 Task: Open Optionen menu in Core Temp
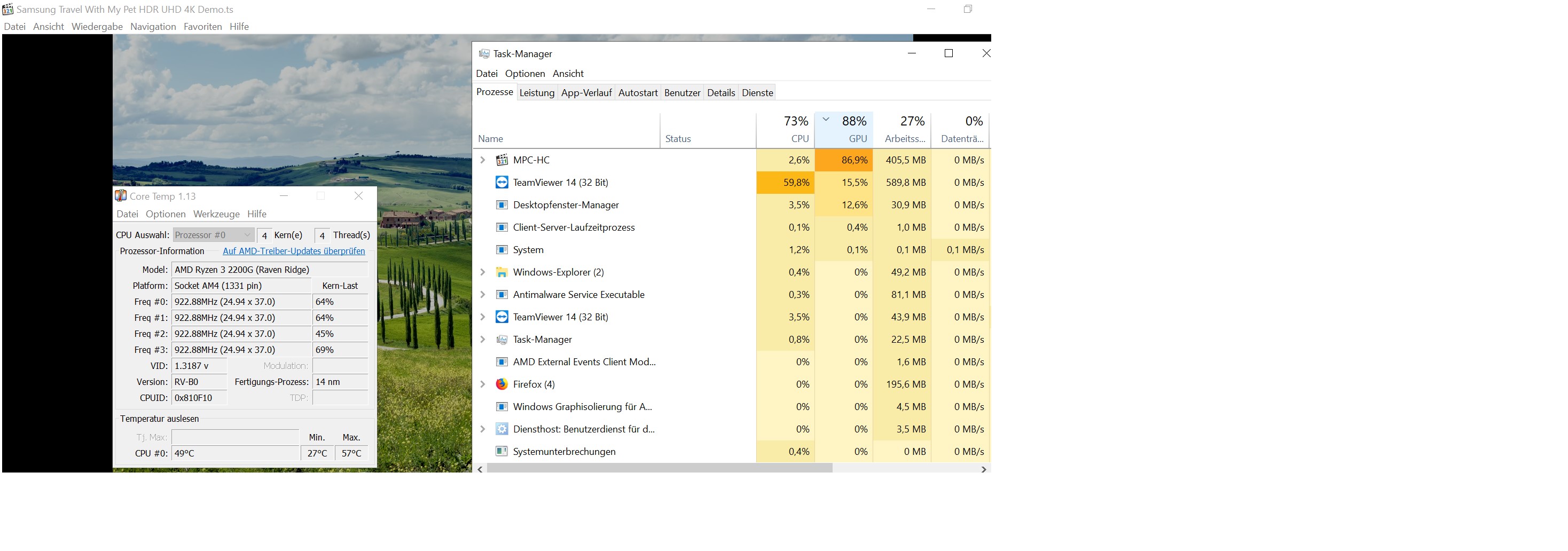166,214
